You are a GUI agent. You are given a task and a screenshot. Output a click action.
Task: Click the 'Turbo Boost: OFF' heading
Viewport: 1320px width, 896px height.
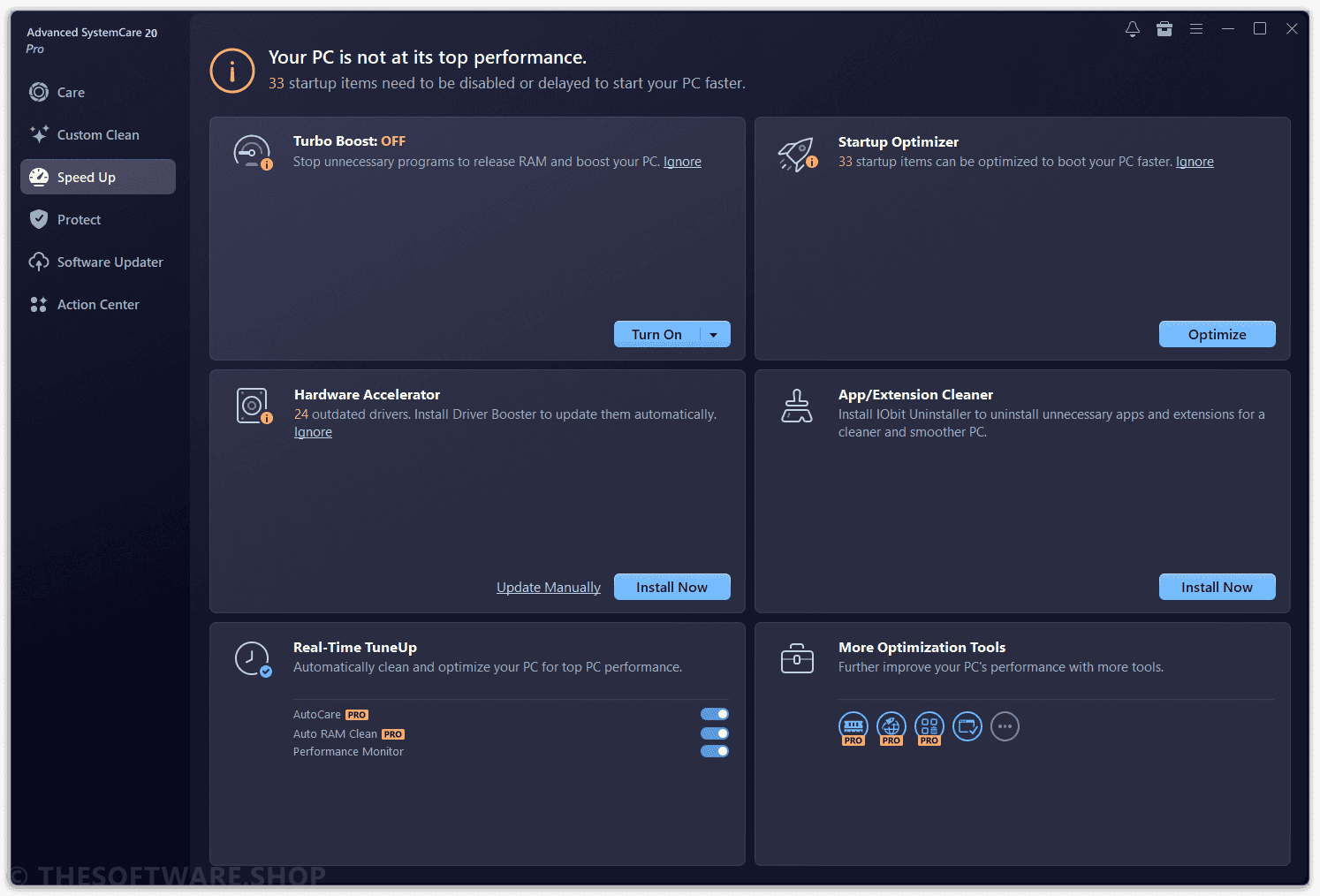point(349,141)
